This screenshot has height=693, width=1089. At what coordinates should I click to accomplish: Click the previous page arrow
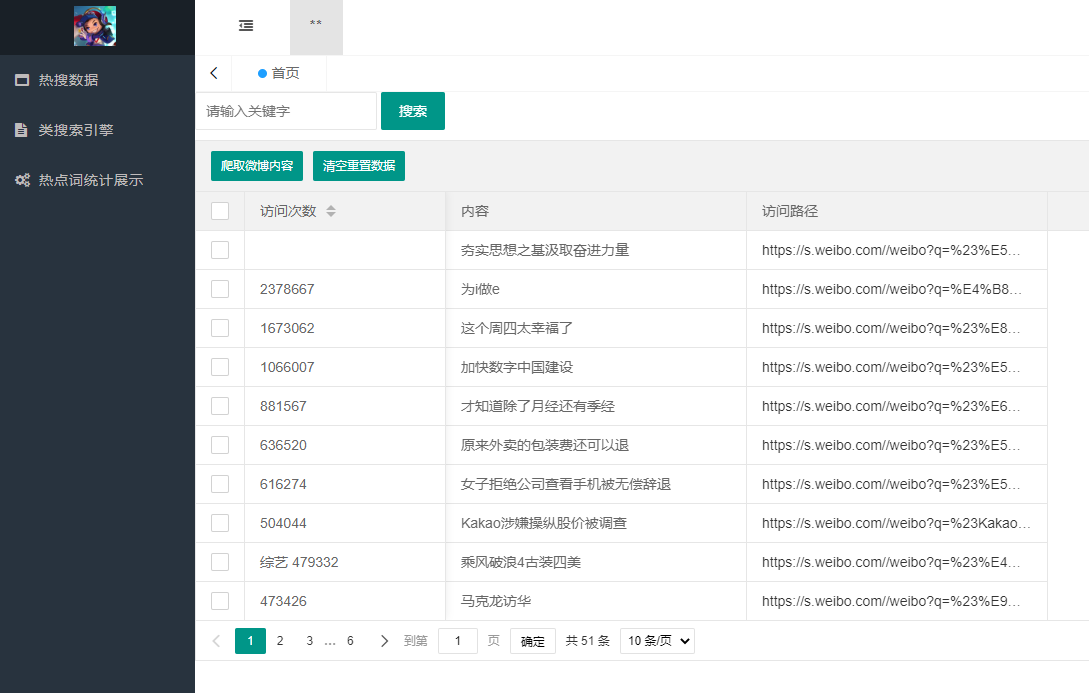(216, 640)
